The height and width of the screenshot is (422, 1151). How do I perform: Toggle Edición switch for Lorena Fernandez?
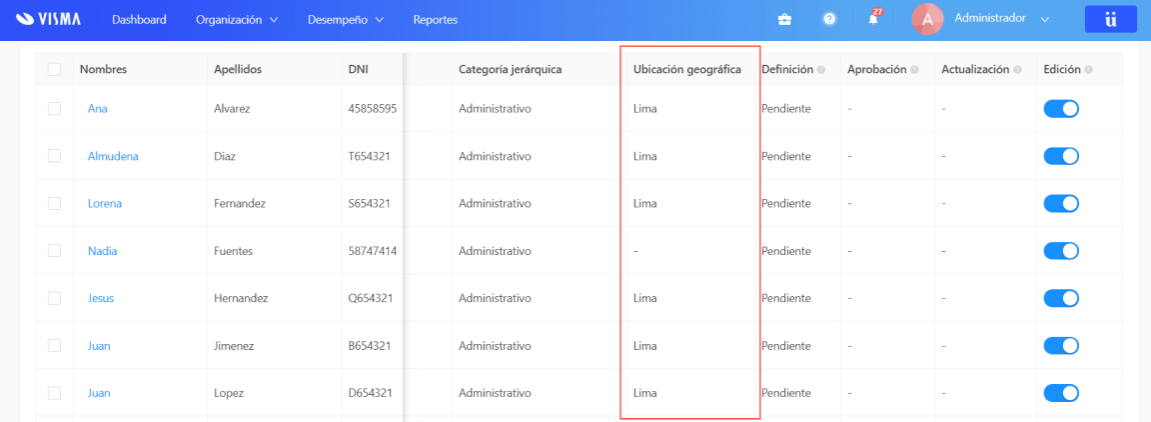pyautogui.click(x=1061, y=203)
